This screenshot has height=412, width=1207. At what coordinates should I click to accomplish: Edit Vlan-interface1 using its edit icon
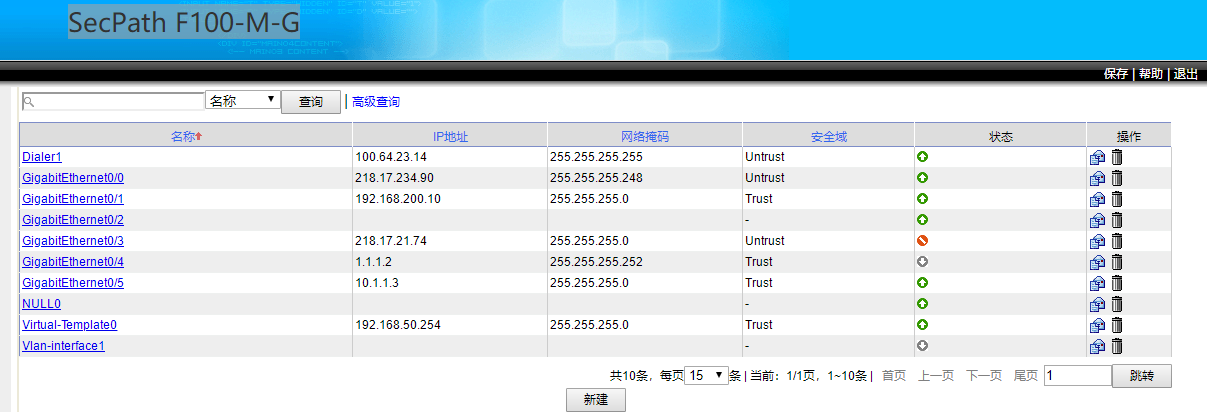(1097, 346)
